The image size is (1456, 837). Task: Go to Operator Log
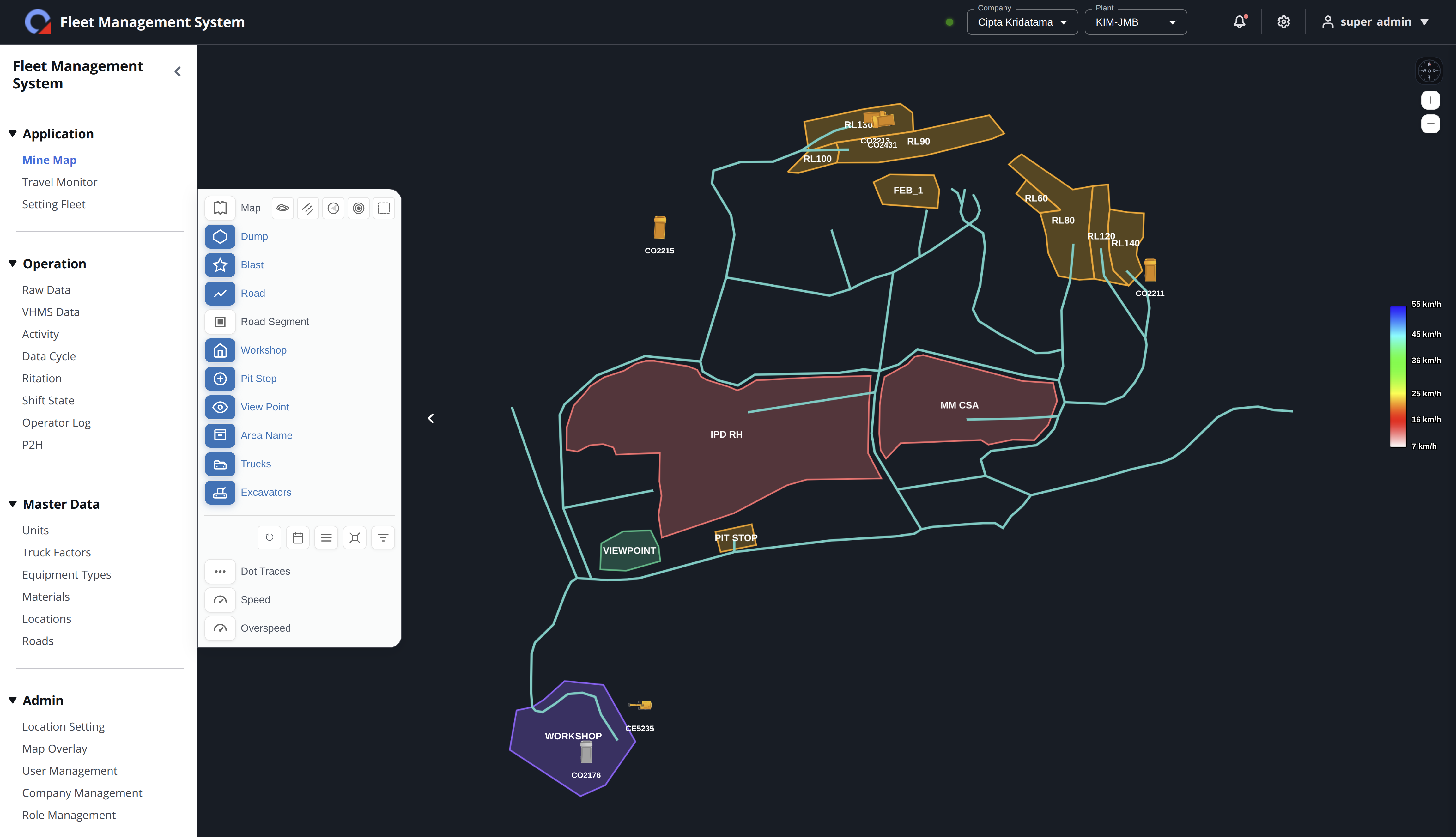click(x=56, y=423)
